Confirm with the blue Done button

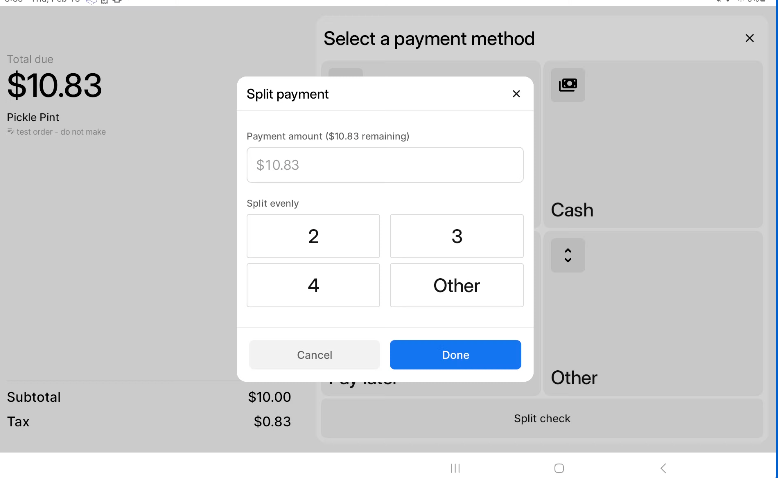coord(455,355)
